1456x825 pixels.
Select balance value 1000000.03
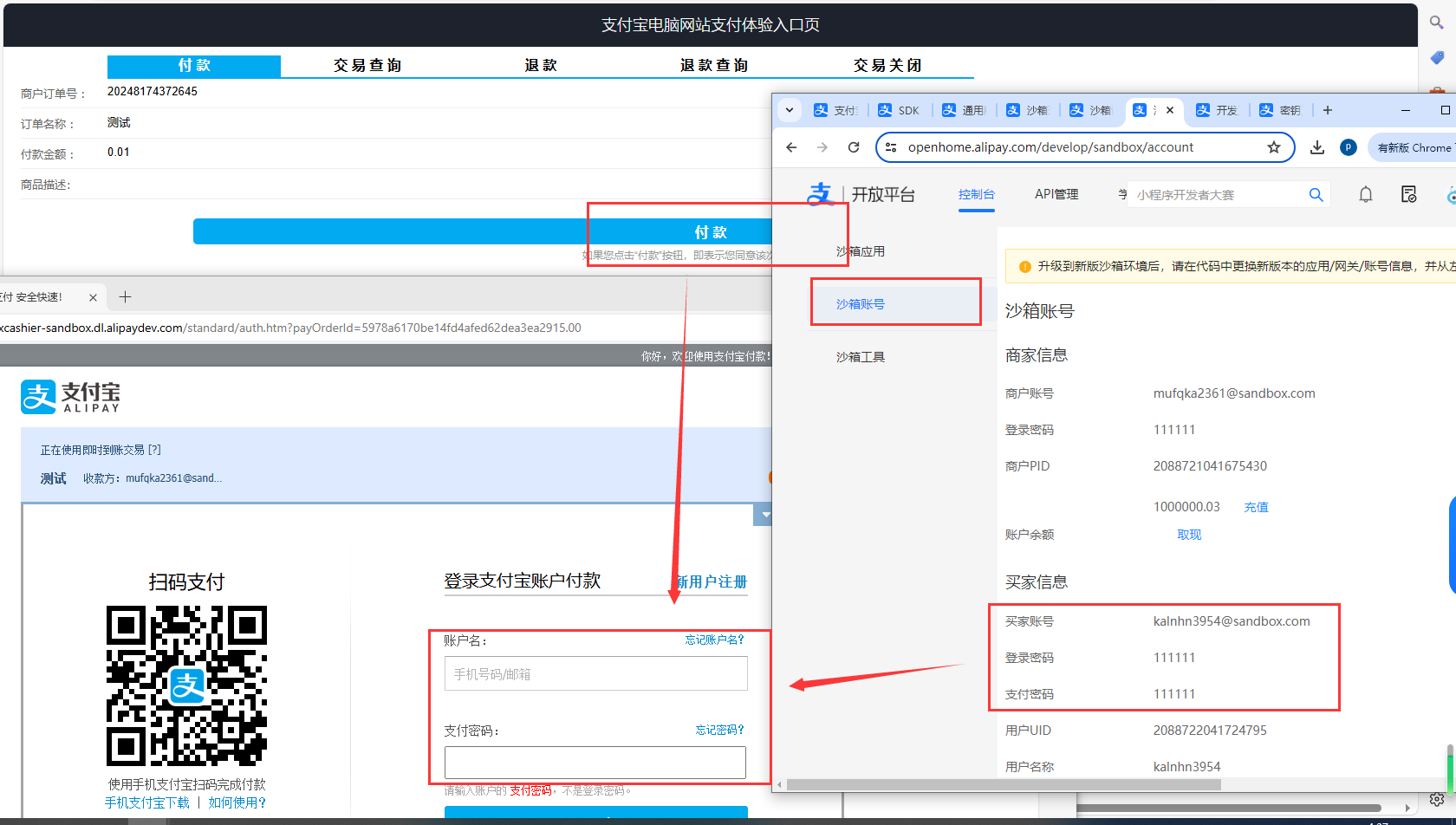1186,507
